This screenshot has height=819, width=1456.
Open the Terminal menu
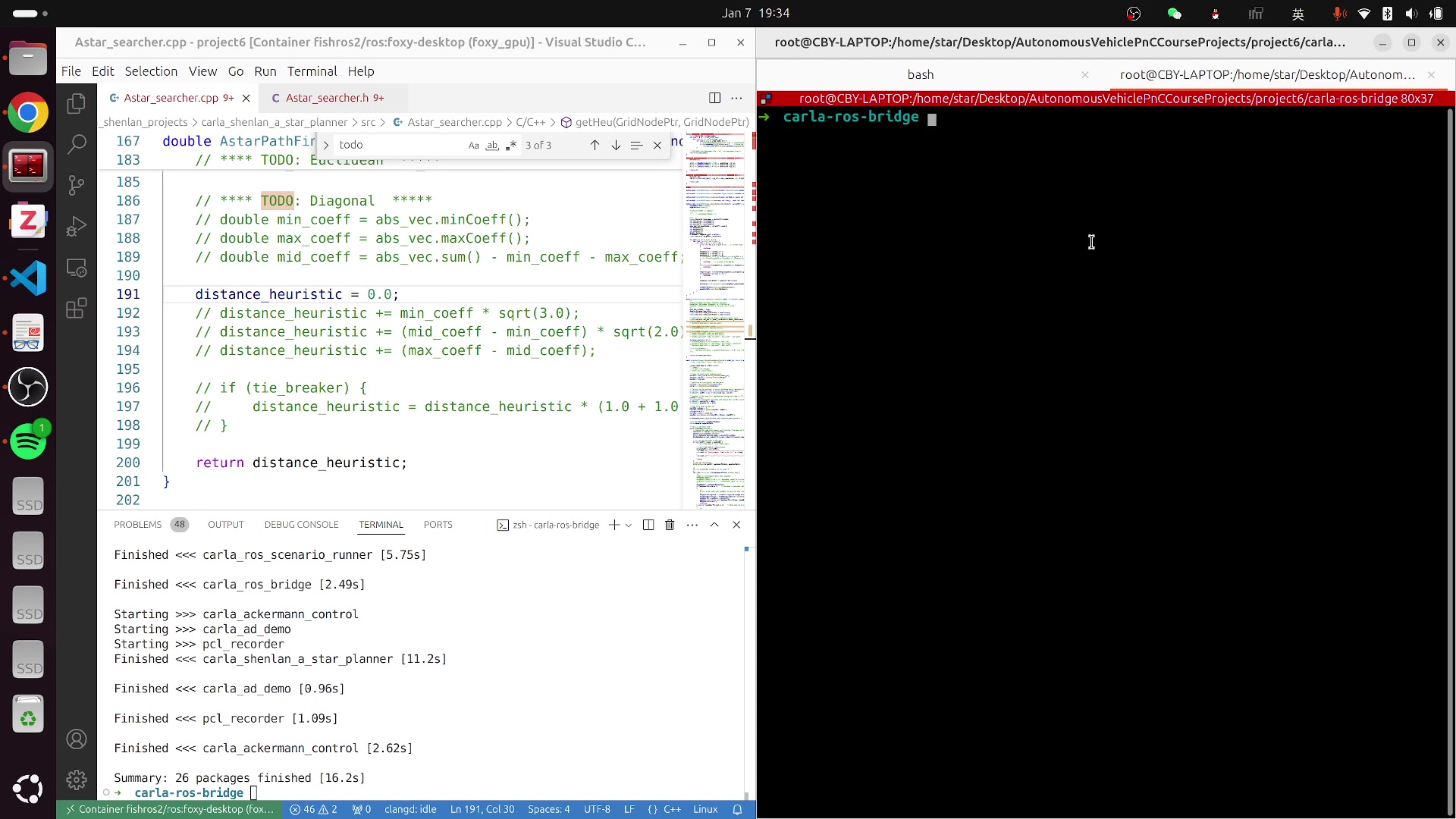click(312, 71)
